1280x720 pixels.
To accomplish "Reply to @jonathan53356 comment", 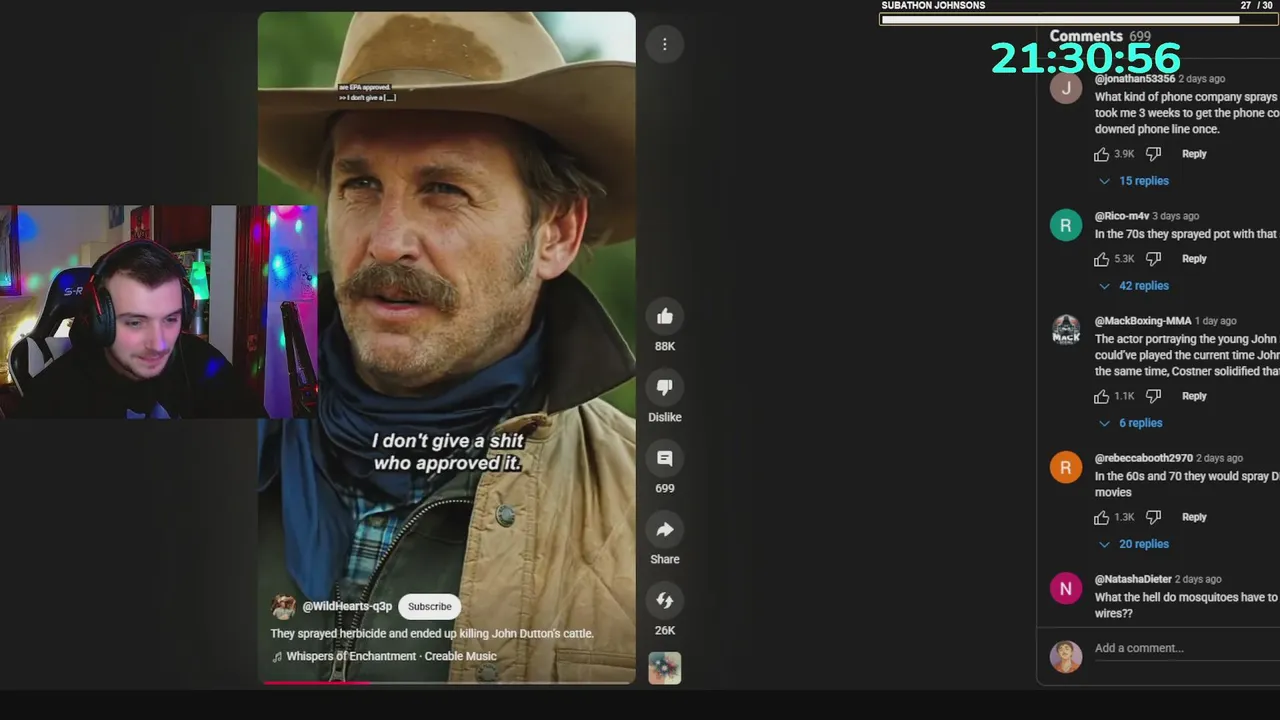I will coord(1194,154).
